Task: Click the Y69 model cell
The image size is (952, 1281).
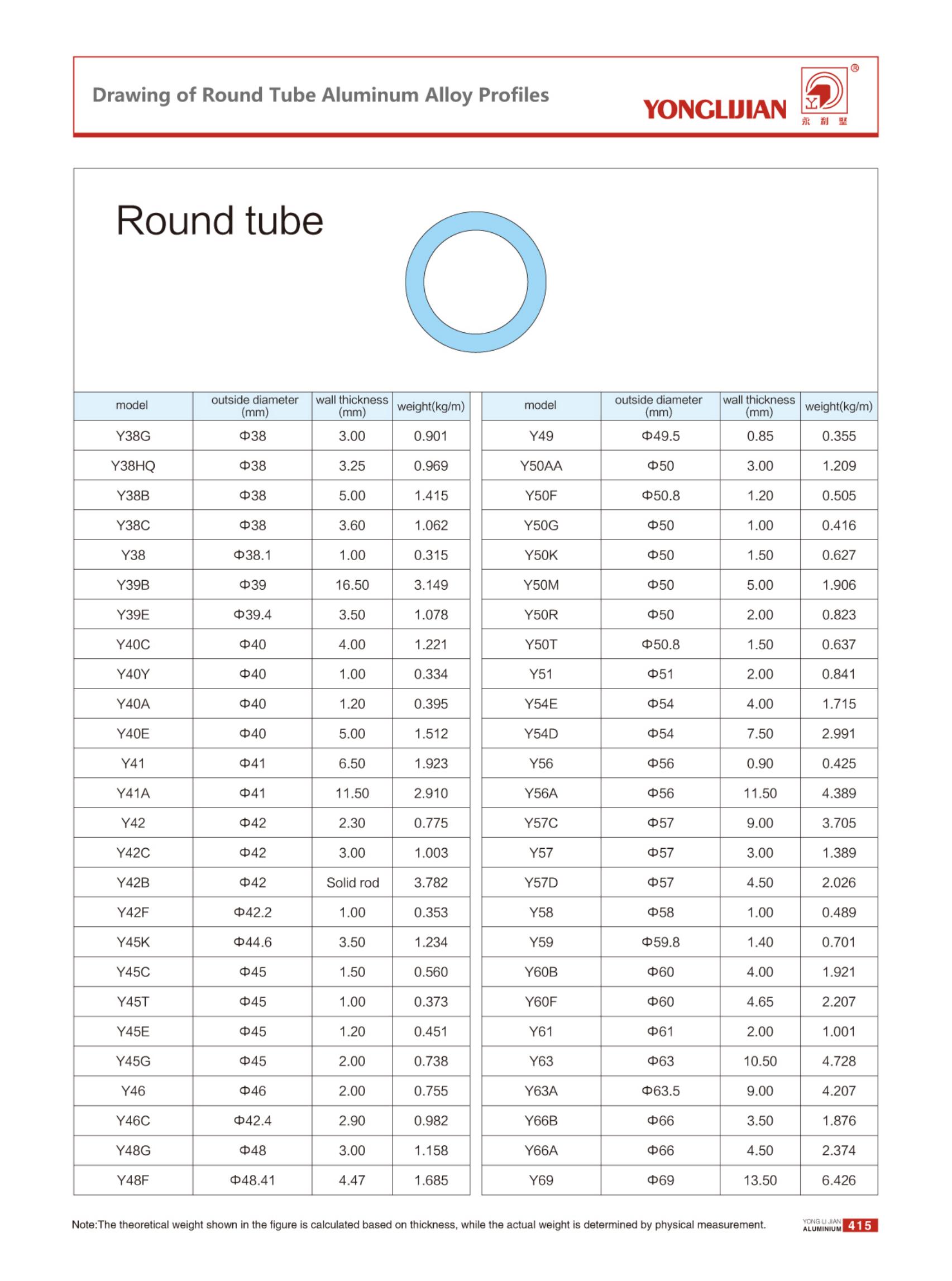Action: tap(541, 1180)
